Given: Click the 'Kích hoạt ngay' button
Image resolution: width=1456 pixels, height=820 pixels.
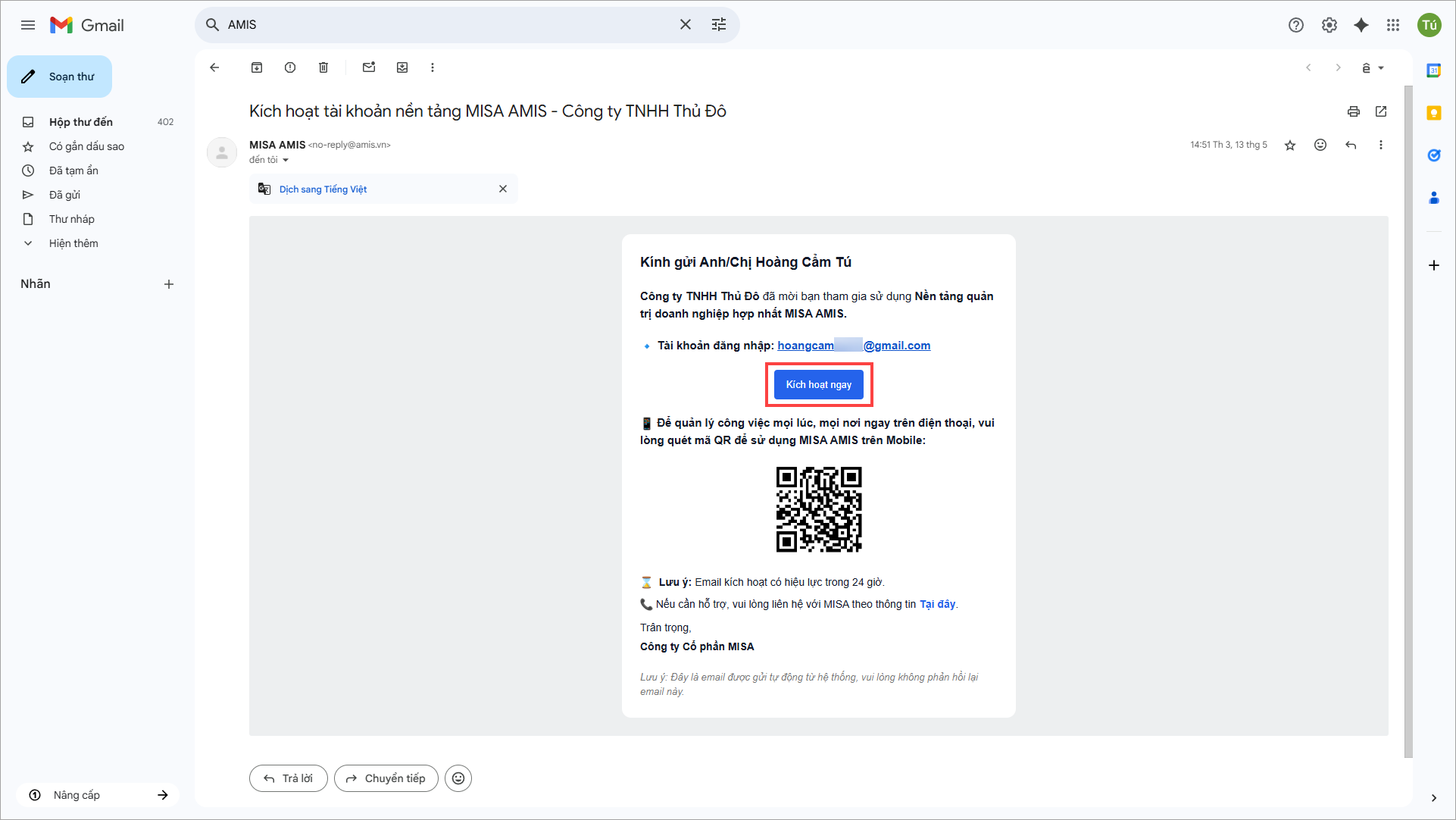Looking at the screenshot, I should point(818,384).
